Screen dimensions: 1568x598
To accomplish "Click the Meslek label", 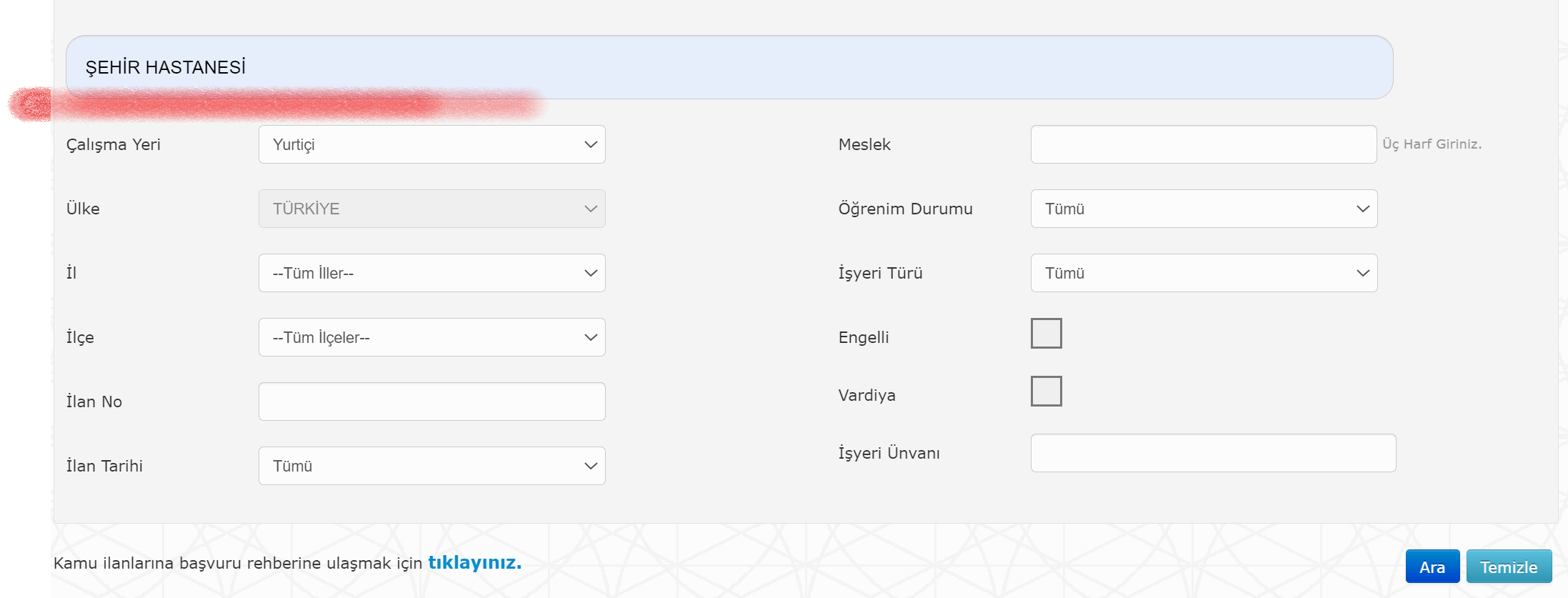I will coord(864,145).
